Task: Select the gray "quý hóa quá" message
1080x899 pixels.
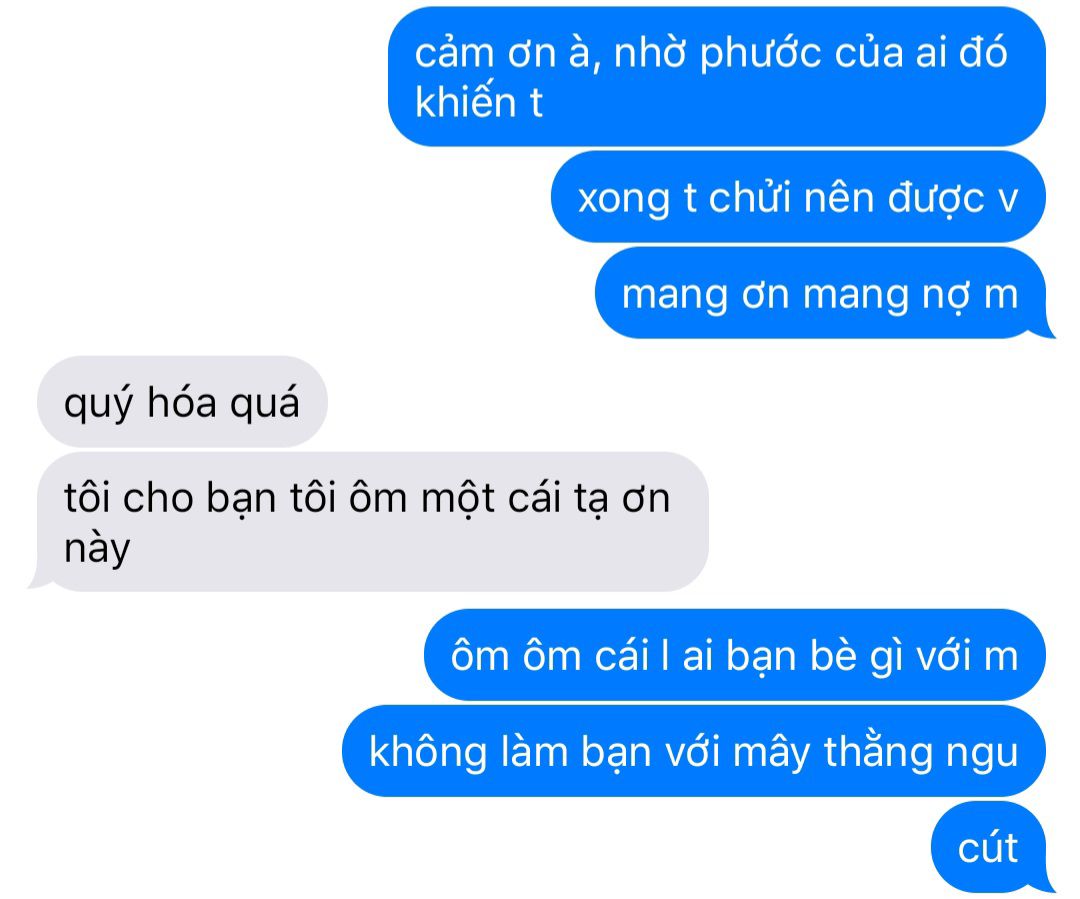Action: click(x=182, y=402)
